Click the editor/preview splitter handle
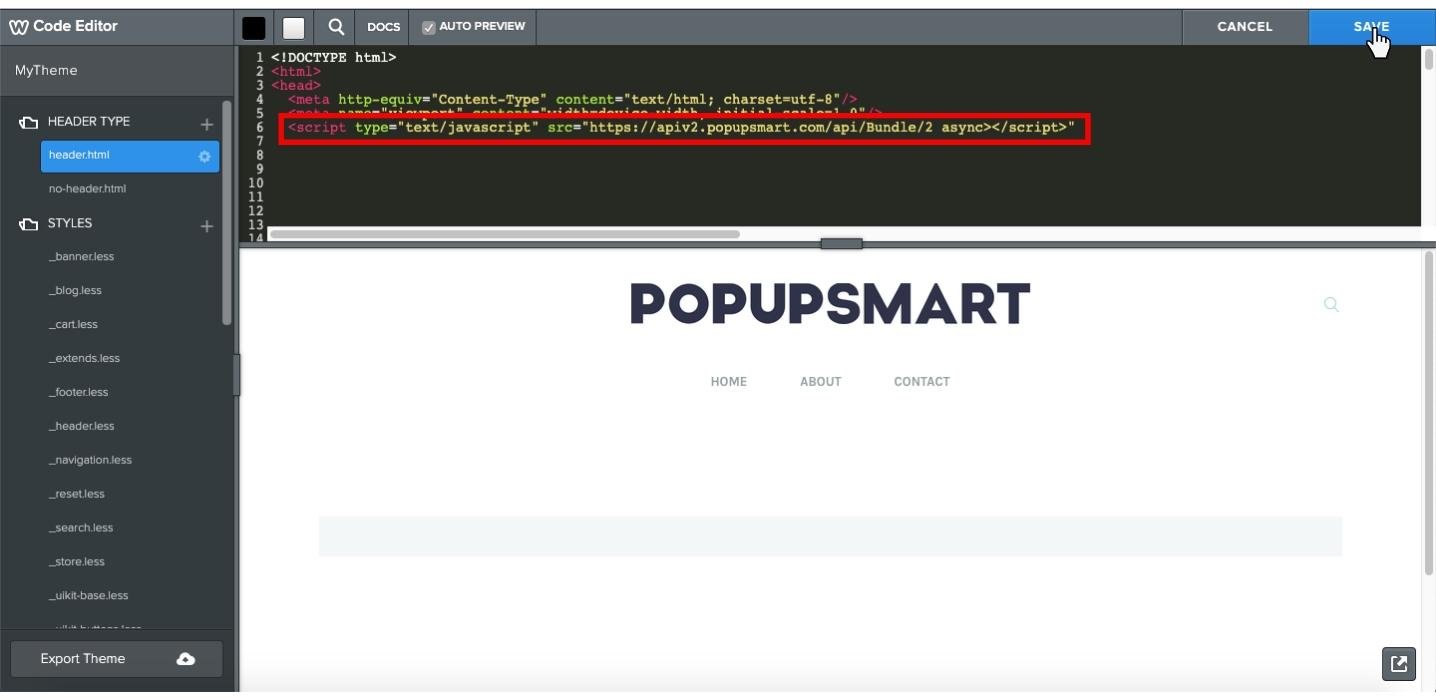 (x=841, y=244)
